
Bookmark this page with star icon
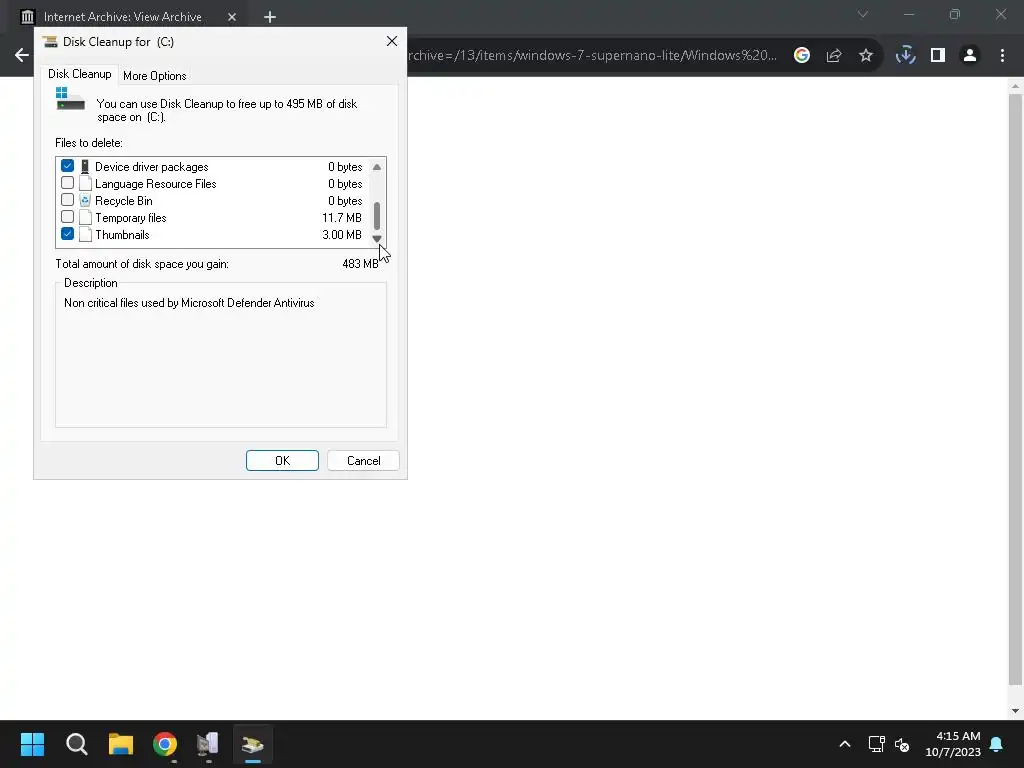click(866, 55)
